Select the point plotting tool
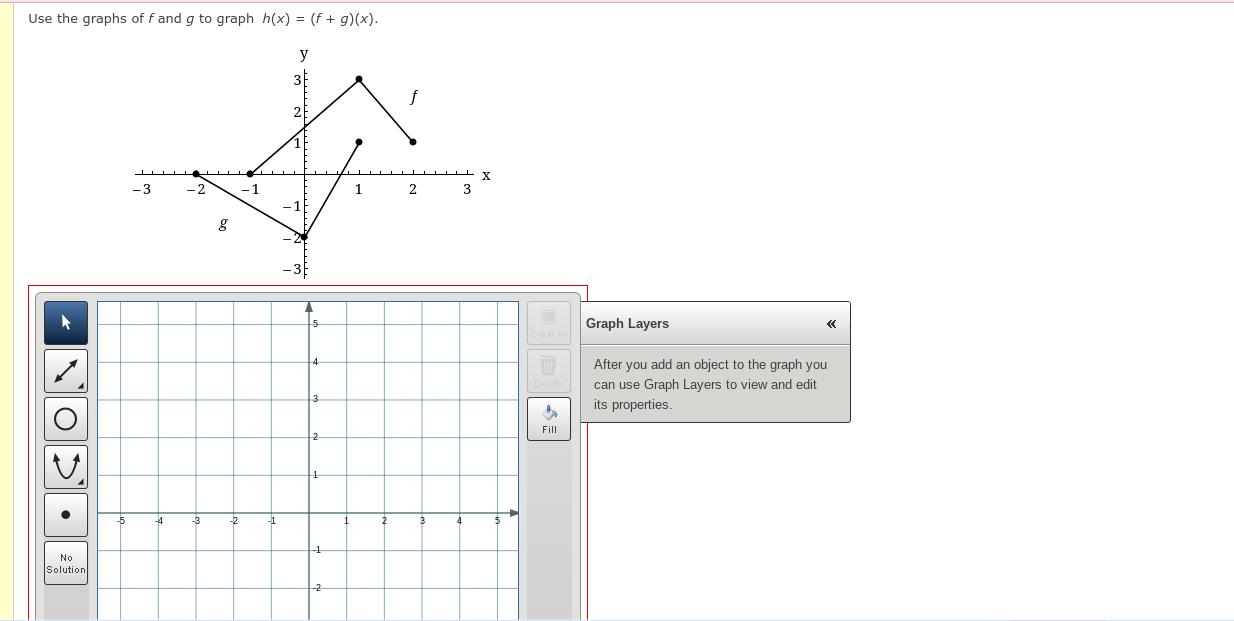1234x621 pixels. [x=66, y=514]
